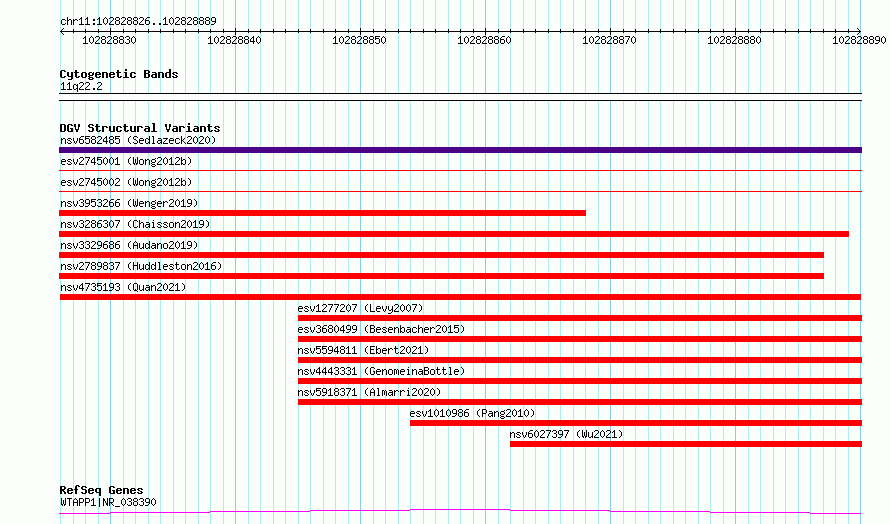This screenshot has width=890, height=524.
Task: Select the red bar under esv1010986 Pang2010
Action: pos(636,423)
